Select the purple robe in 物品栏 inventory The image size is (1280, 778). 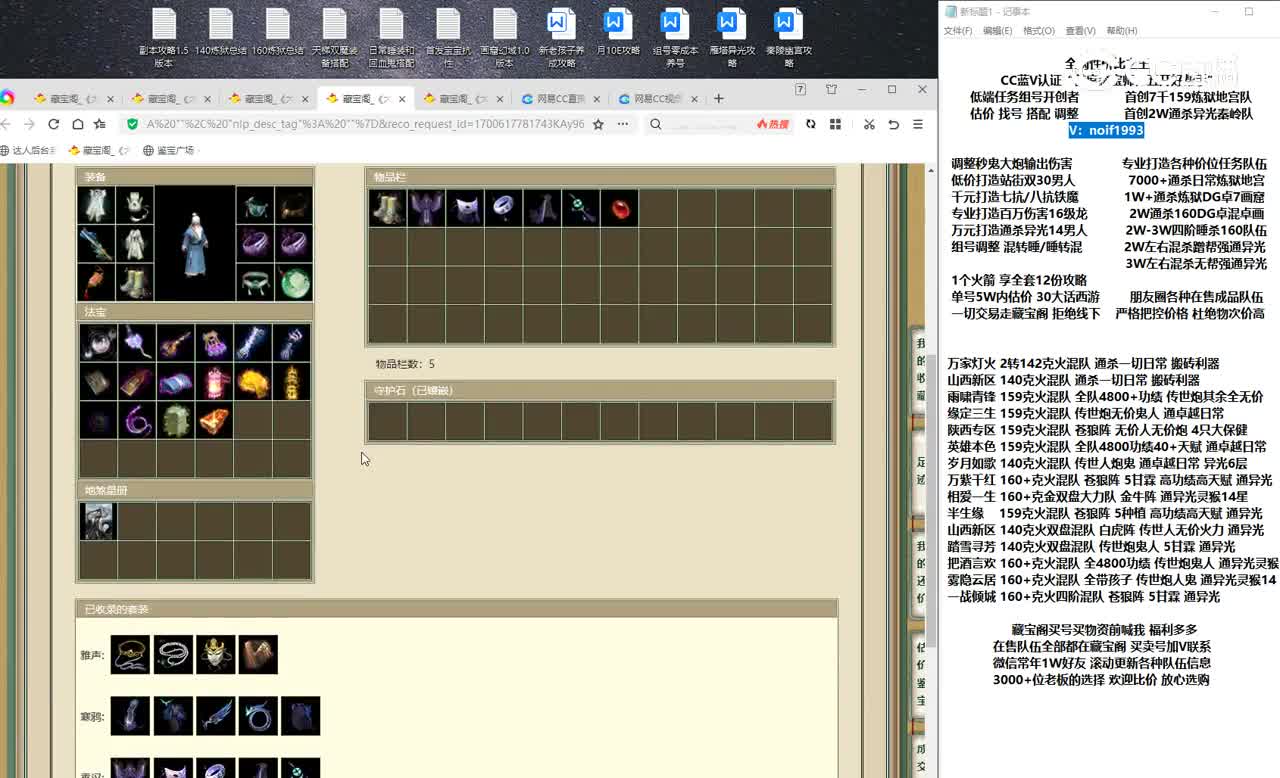pos(426,207)
